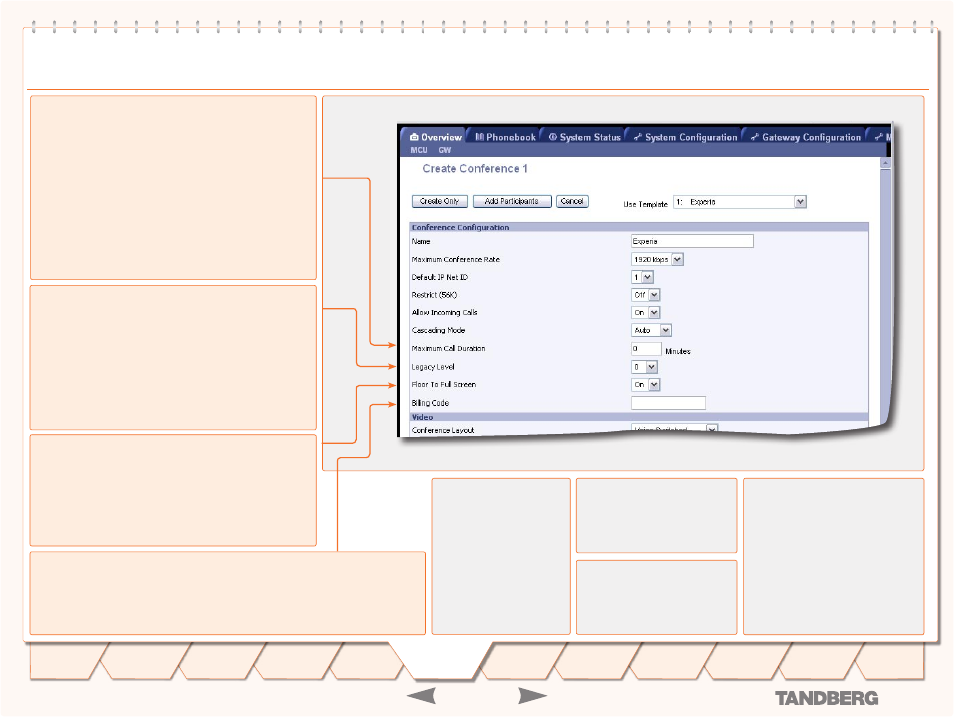The image size is (954, 717).
Task: Open the System Status tab
Action: coord(584,137)
